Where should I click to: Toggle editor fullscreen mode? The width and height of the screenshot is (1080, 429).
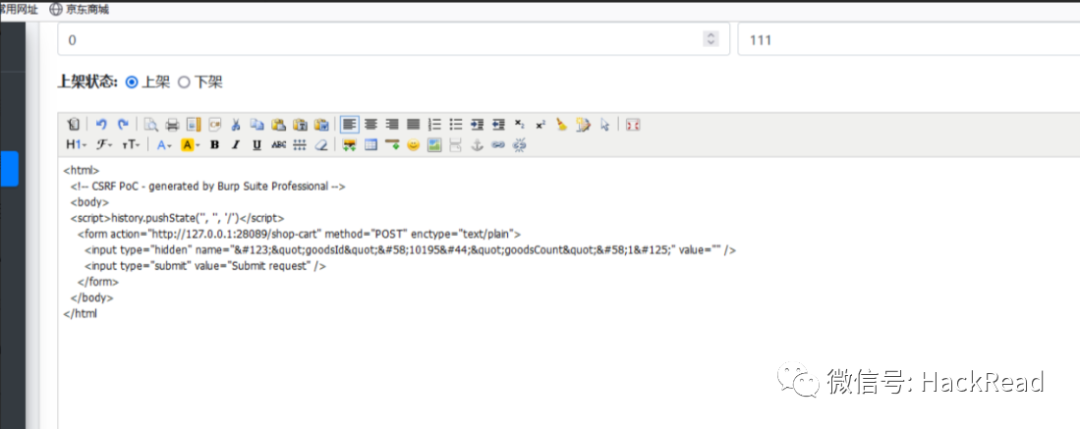pyautogui.click(x=633, y=125)
